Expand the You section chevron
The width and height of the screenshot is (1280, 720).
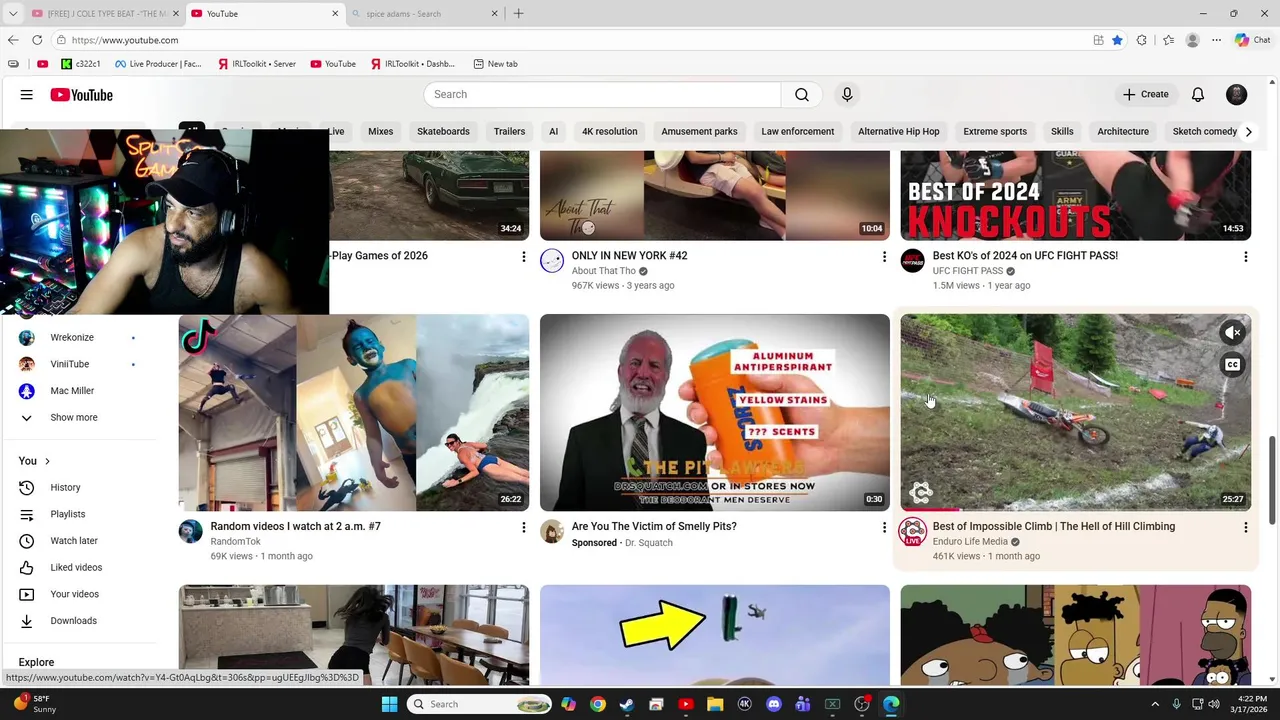[x=47, y=461]
